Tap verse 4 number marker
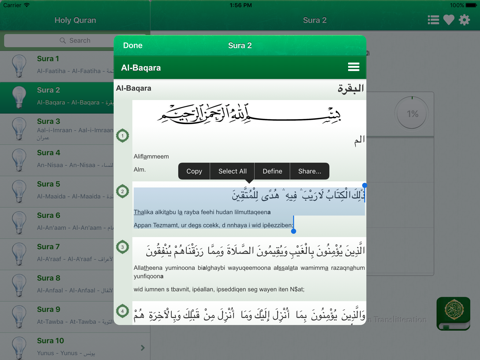 click(123, 311)
